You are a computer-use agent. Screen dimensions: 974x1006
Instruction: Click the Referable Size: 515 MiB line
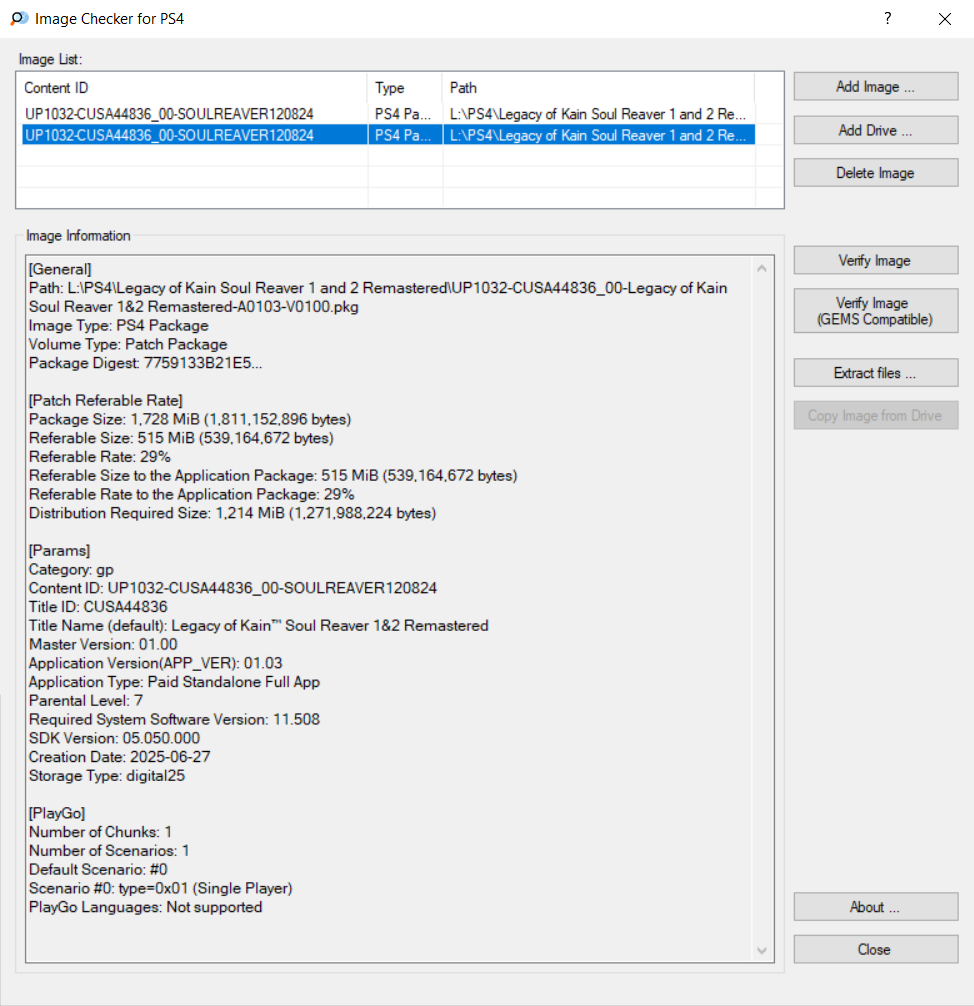click(x=182, y=438)
